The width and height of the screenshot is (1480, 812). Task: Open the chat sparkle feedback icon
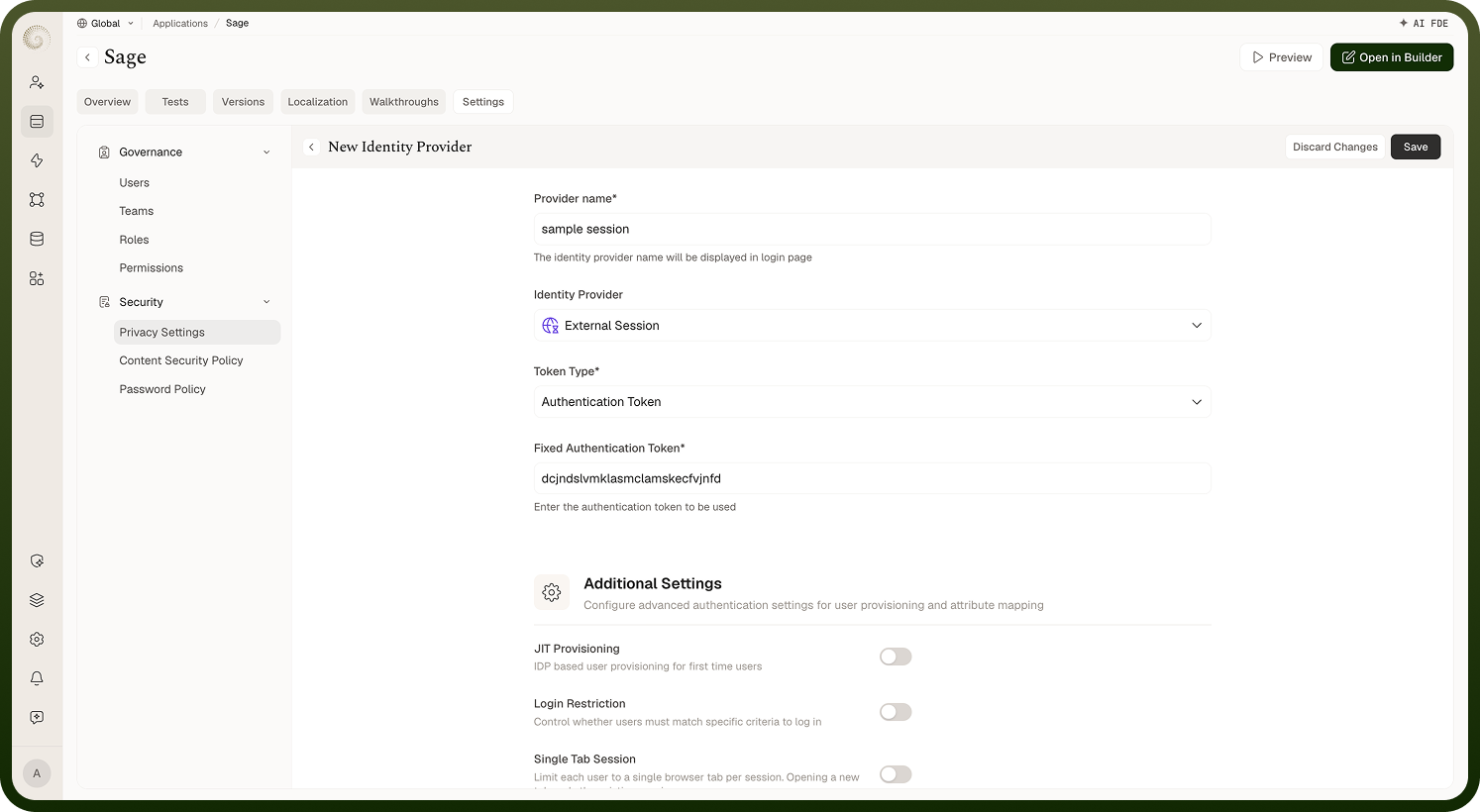pos(37,717)
